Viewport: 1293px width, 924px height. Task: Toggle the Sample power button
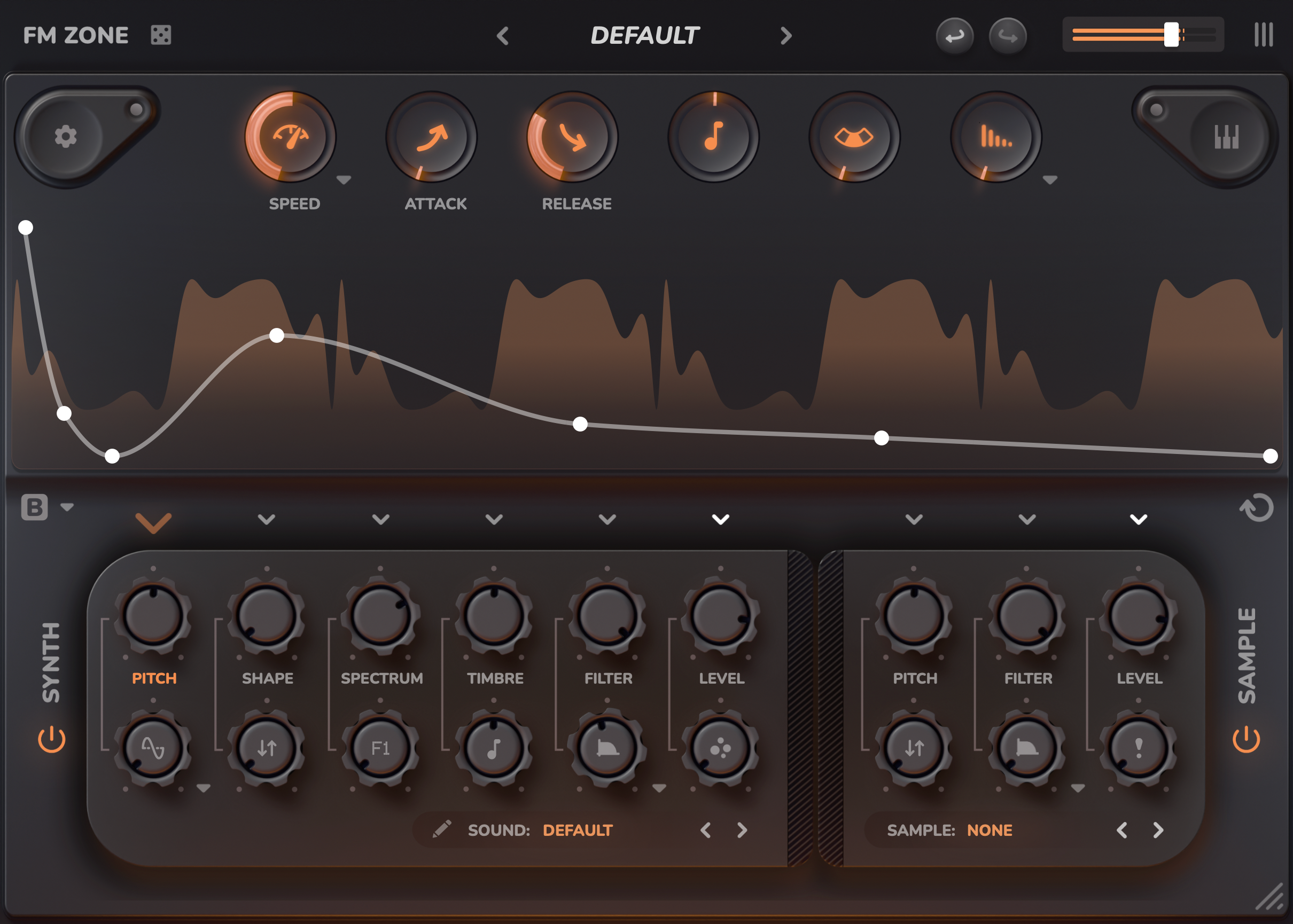click(x=1246, y=739)
